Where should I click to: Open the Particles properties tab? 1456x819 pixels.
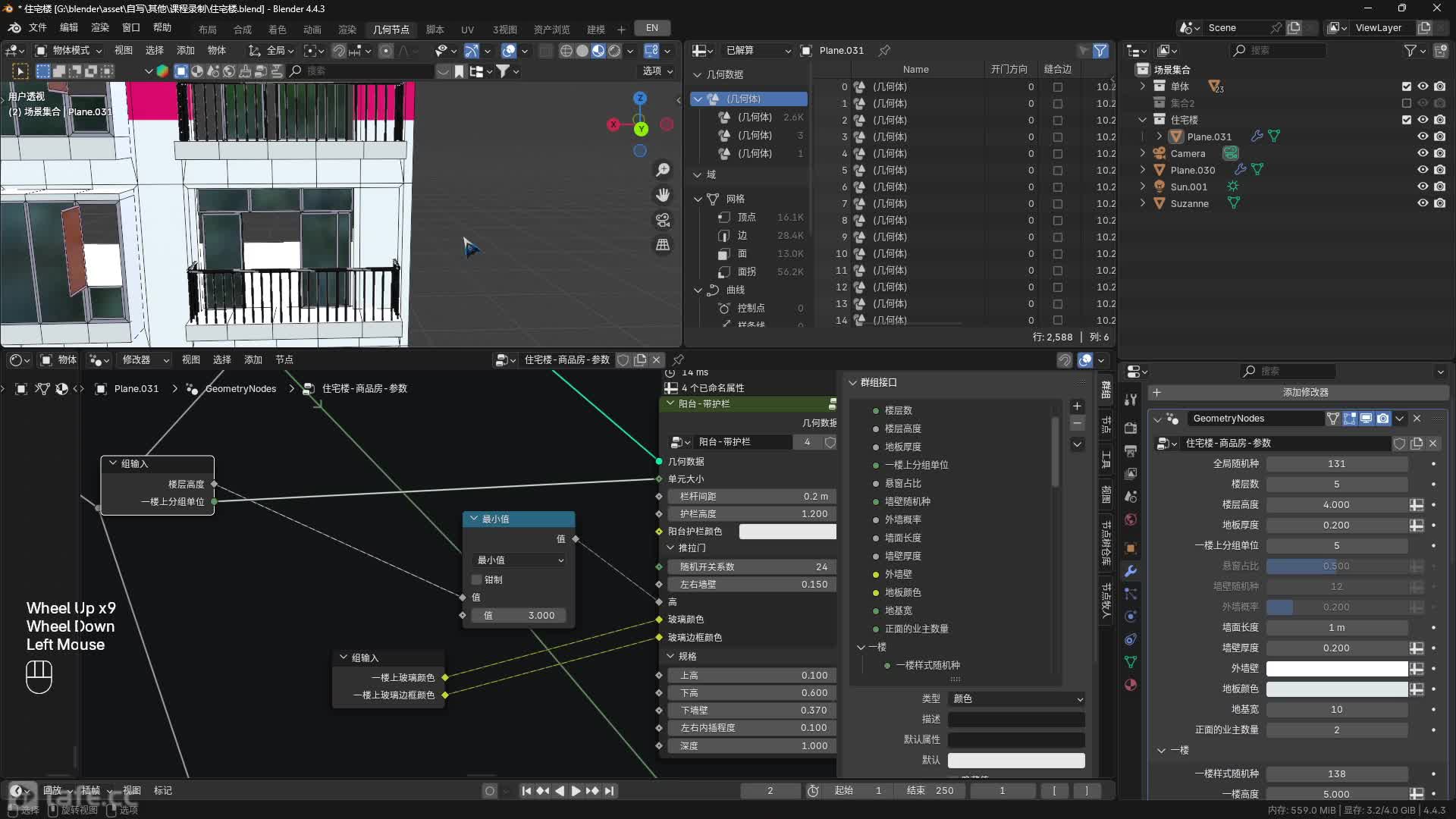pyautogui.click(x=1131, y=594)
